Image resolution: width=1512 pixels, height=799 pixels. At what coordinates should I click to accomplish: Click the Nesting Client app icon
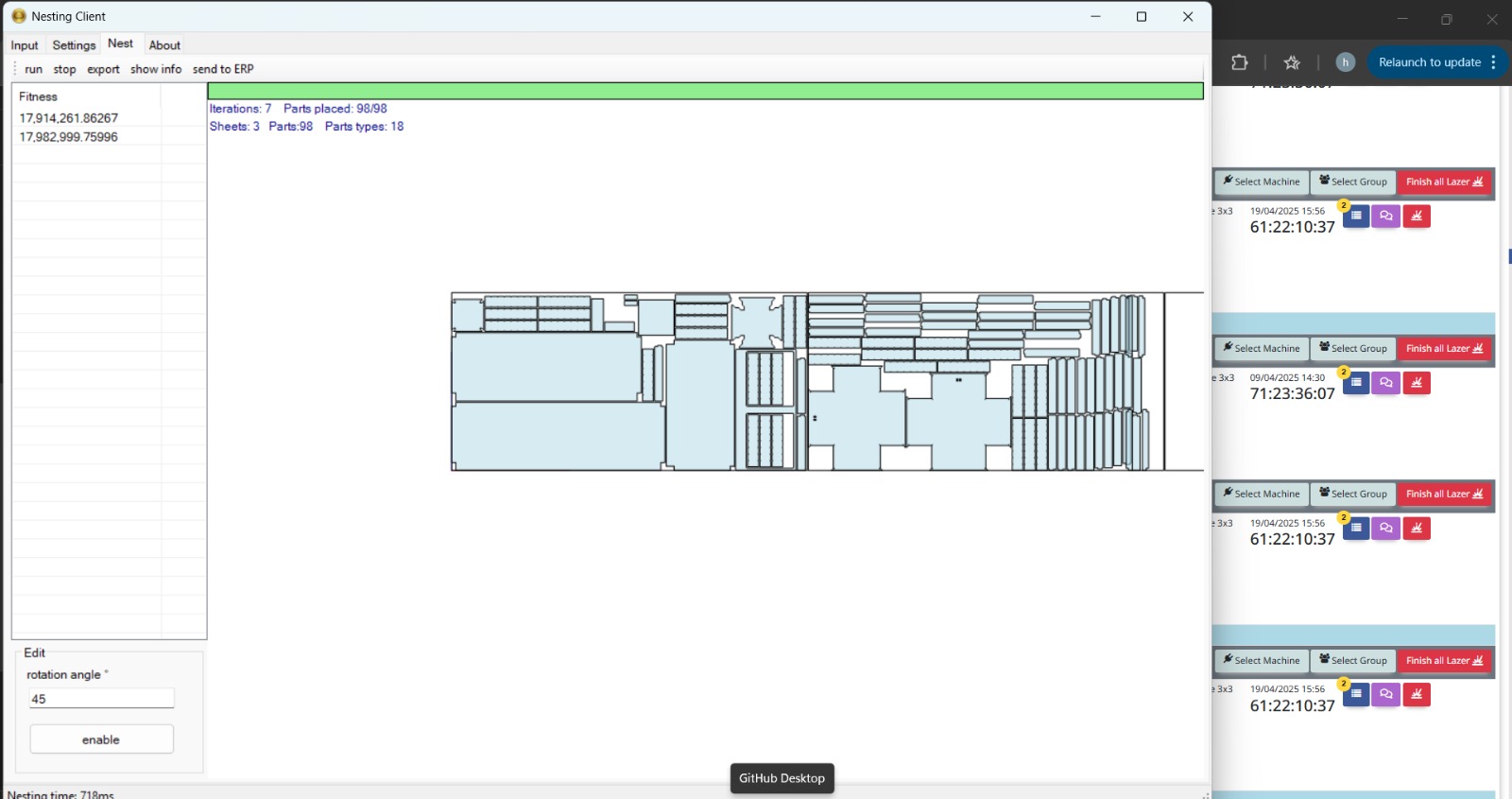tap(19, 16)
